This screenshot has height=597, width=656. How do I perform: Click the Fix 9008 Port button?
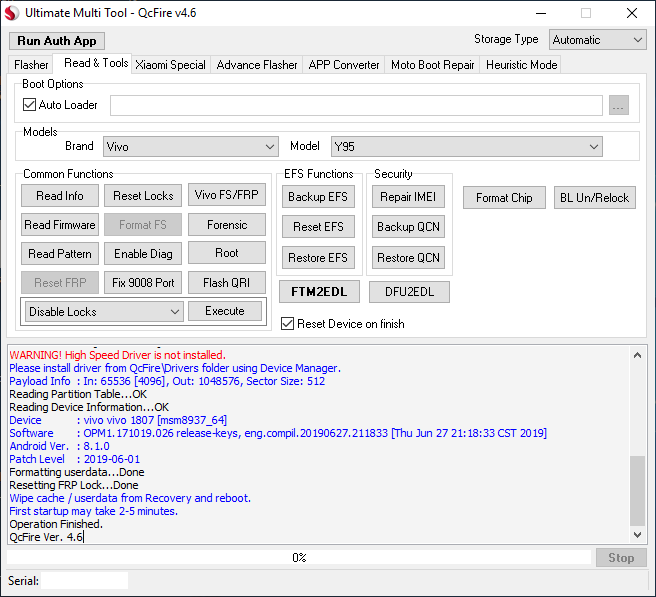click(x=143, y=283)
